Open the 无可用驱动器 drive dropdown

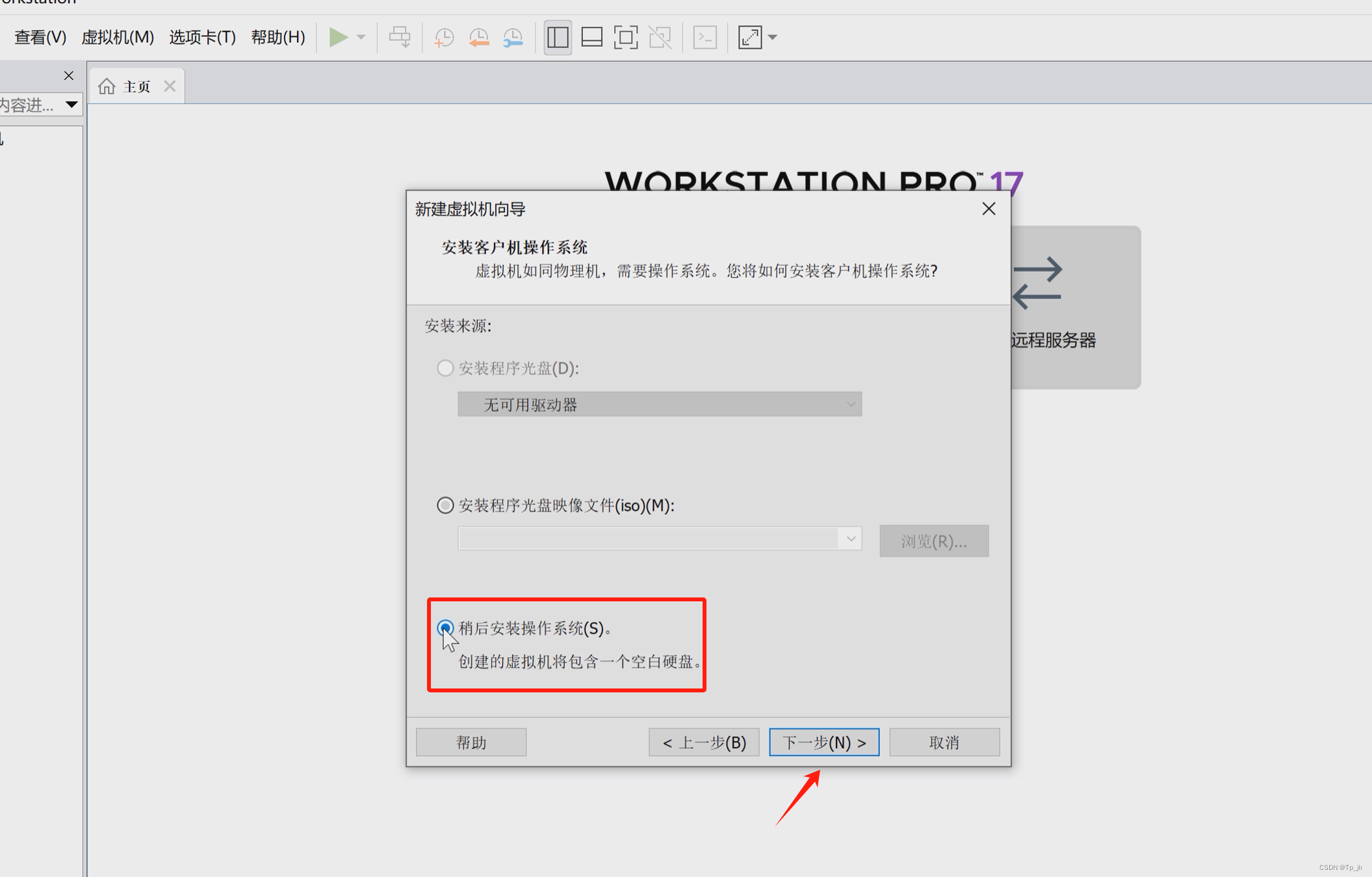pos(660,404)
